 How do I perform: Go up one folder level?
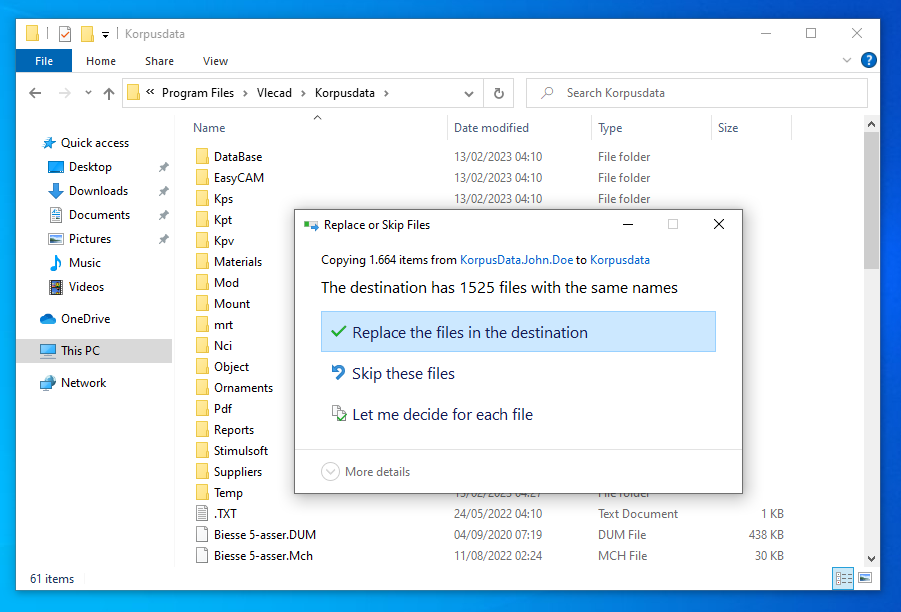(109, 93)
